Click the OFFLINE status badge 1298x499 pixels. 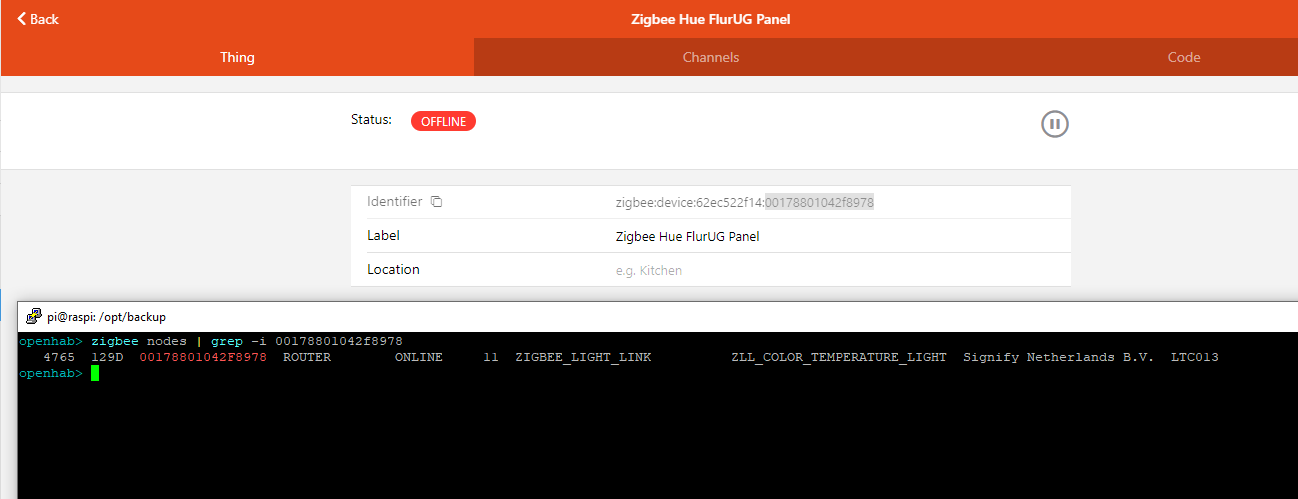pyautogui.click(x=443, y=121)
